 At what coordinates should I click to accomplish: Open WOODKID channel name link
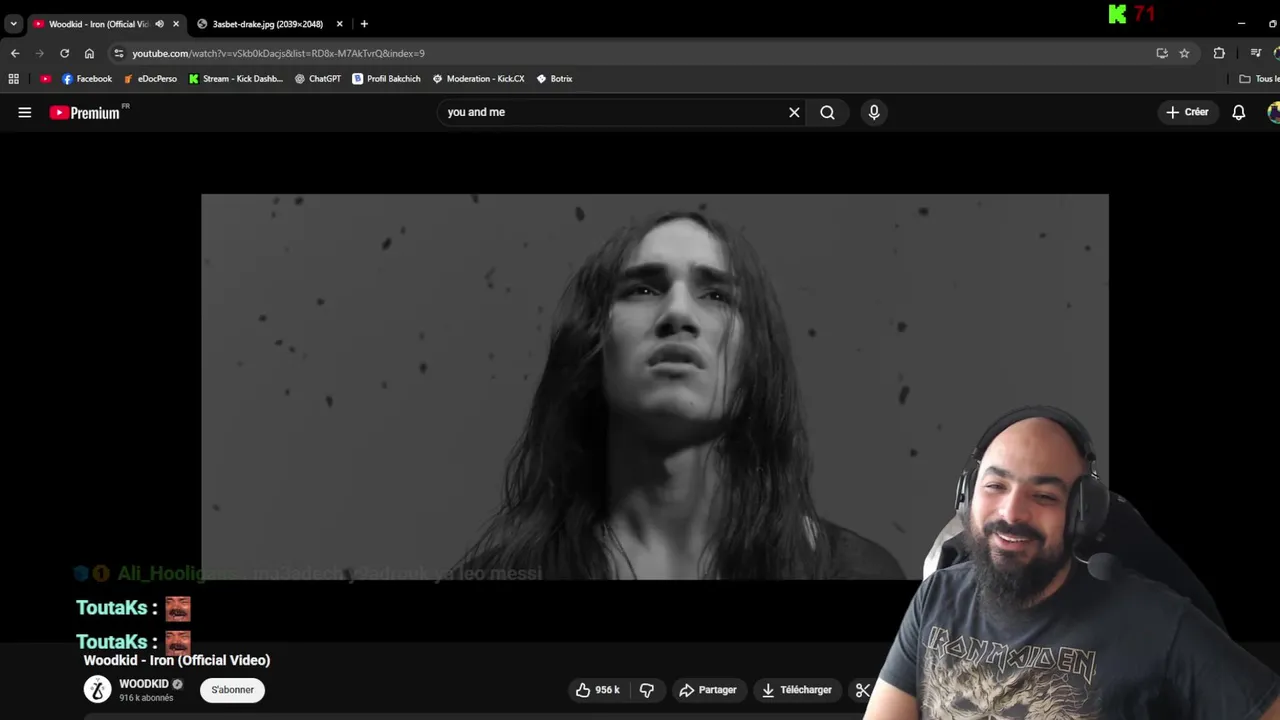click(x=143, y=684)
